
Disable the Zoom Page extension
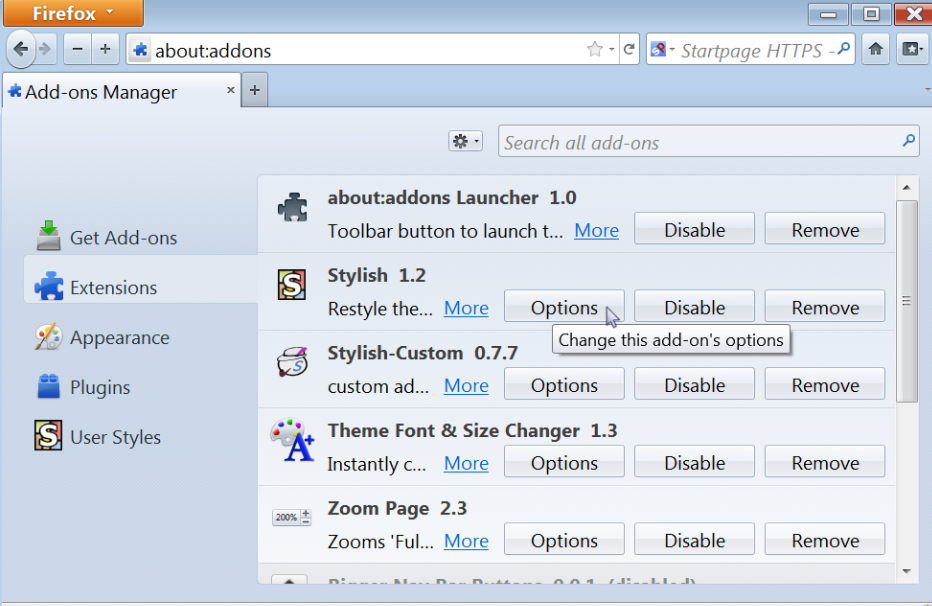[694, 541]
